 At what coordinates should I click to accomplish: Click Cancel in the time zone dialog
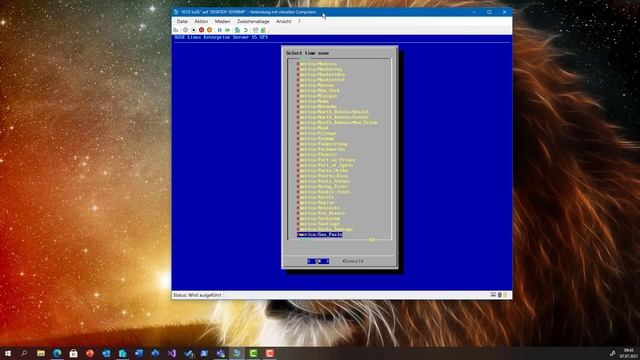[x=353, y=261]
